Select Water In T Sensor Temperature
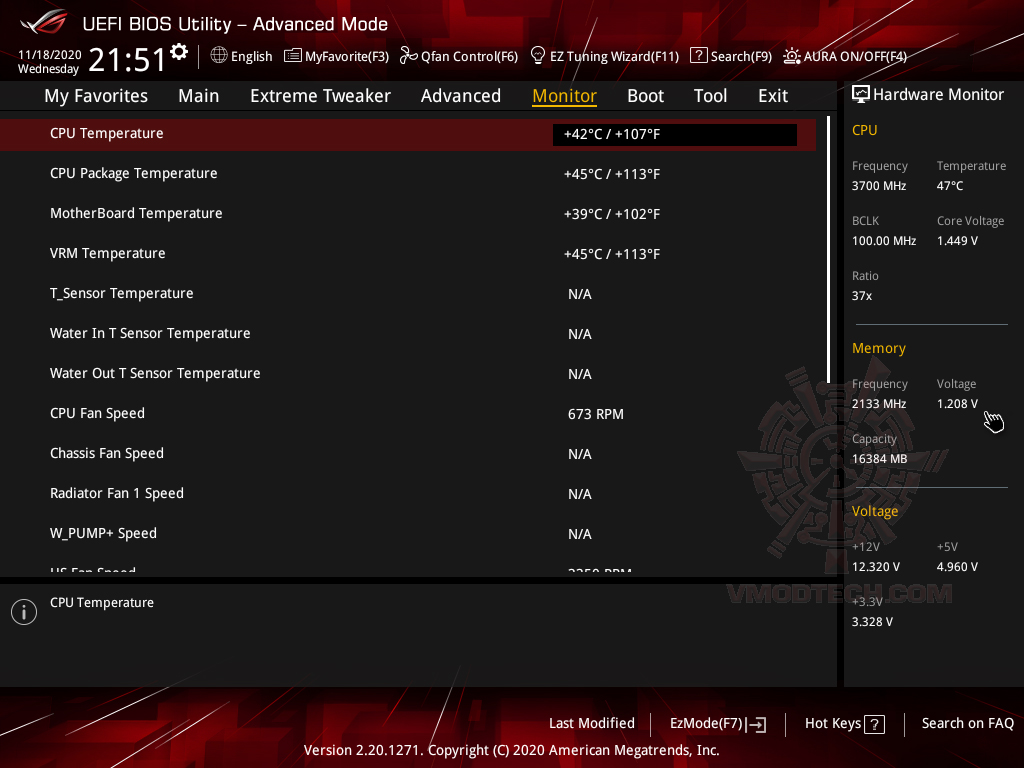 coord(408,334)
